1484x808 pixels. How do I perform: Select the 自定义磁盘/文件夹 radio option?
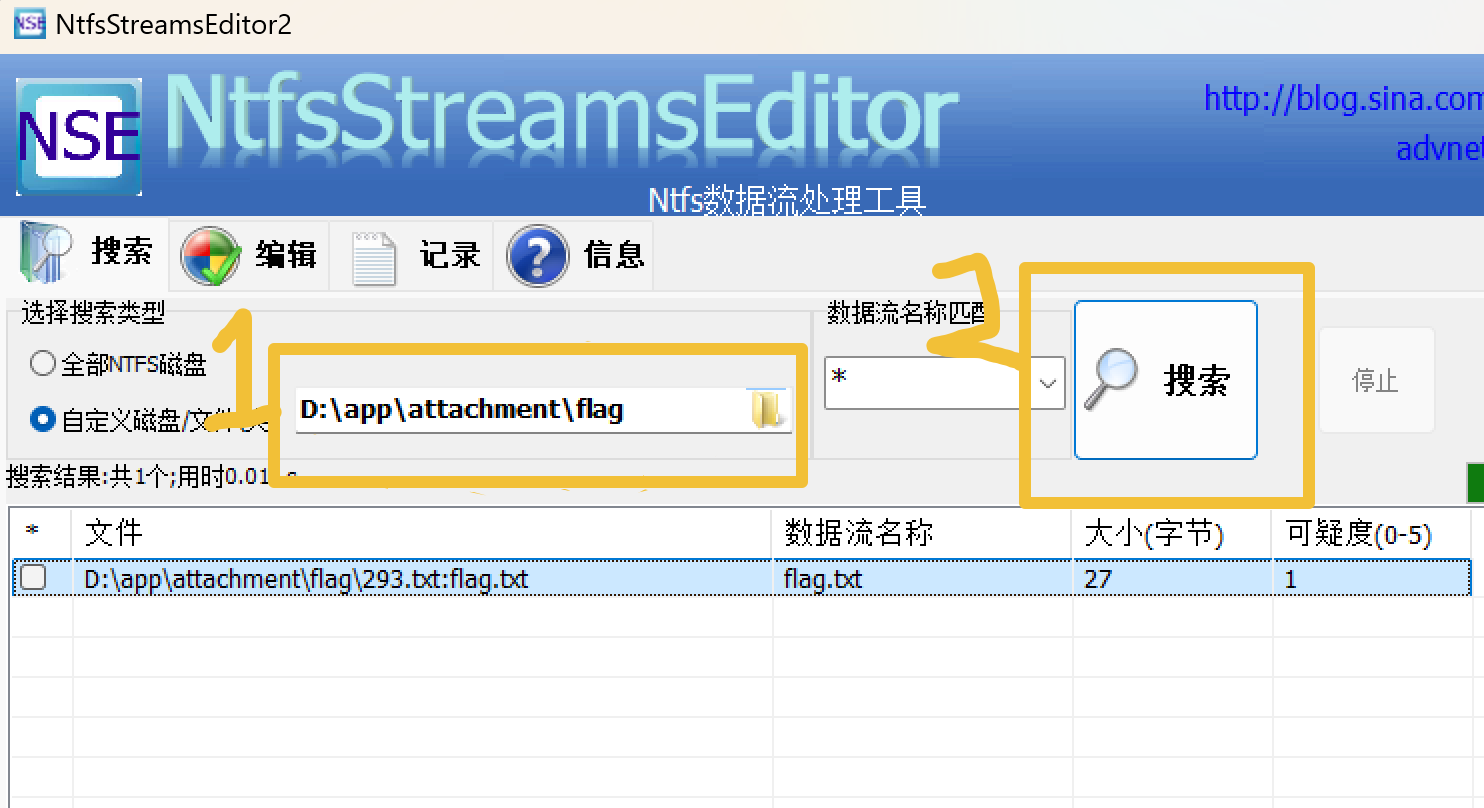click(x=150, y=420)
